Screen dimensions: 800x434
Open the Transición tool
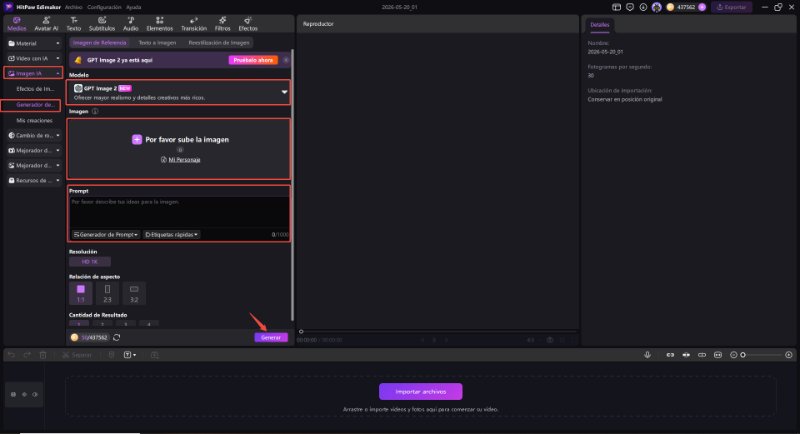(193, 23)
